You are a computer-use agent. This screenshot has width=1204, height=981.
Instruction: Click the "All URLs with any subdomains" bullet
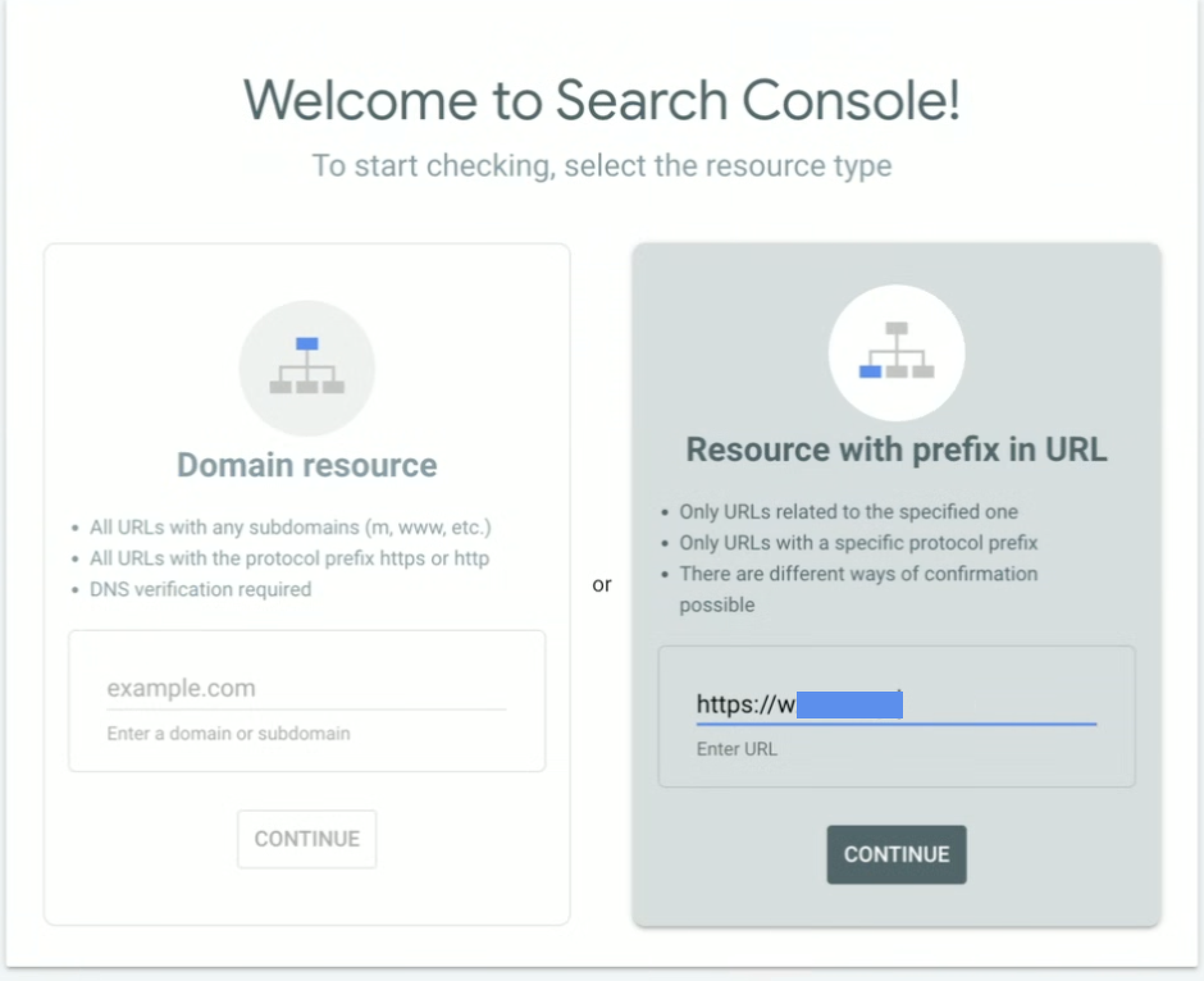click(290, 527)
